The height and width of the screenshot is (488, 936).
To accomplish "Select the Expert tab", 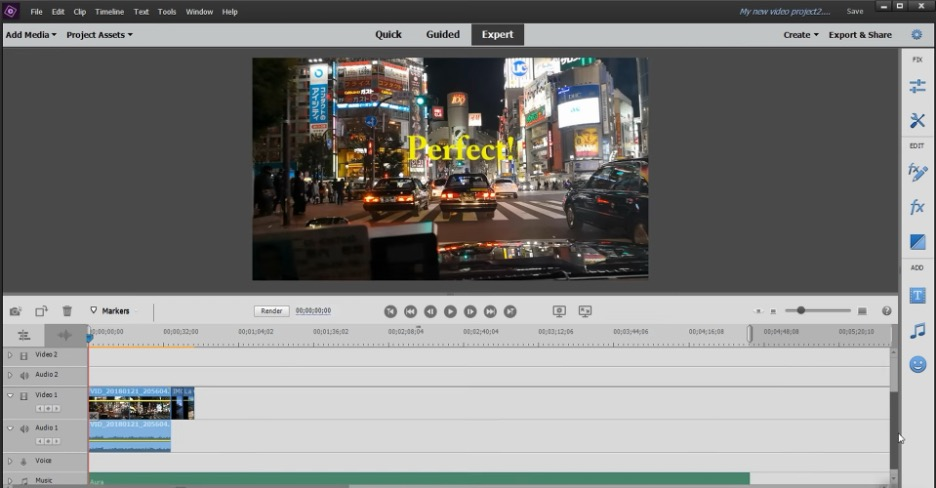I will [497, 35].
